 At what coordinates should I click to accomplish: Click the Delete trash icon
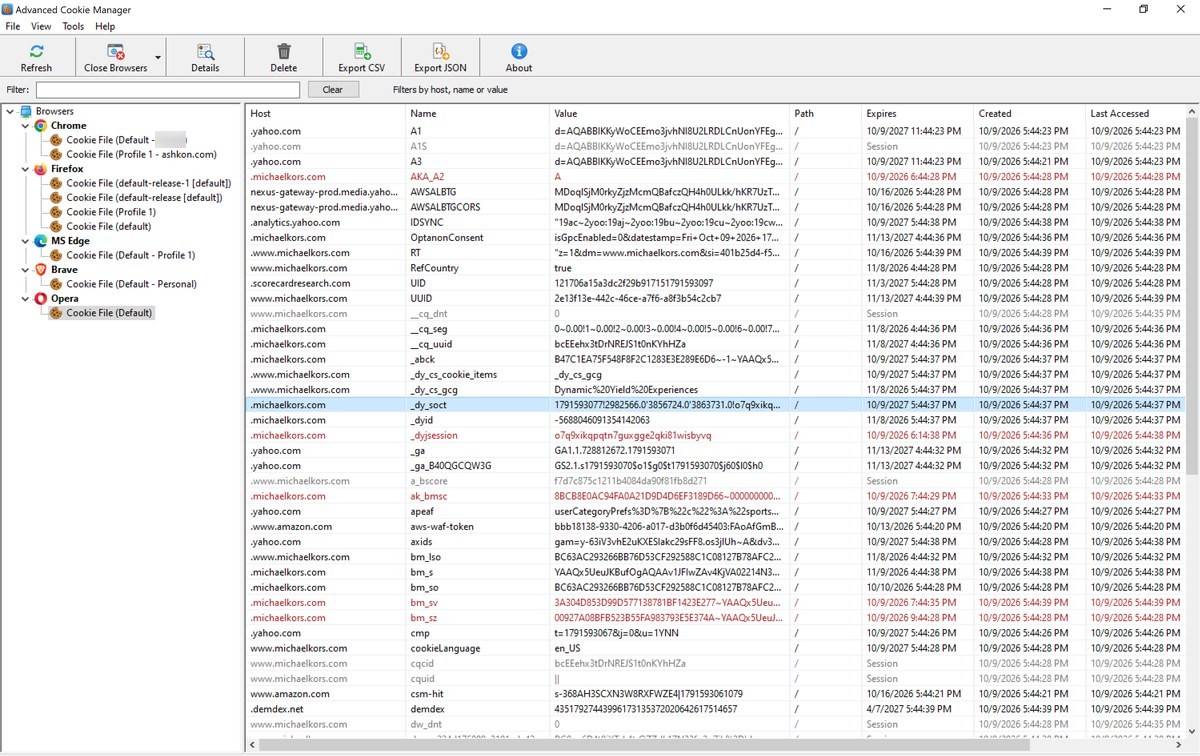click(284, 51)
